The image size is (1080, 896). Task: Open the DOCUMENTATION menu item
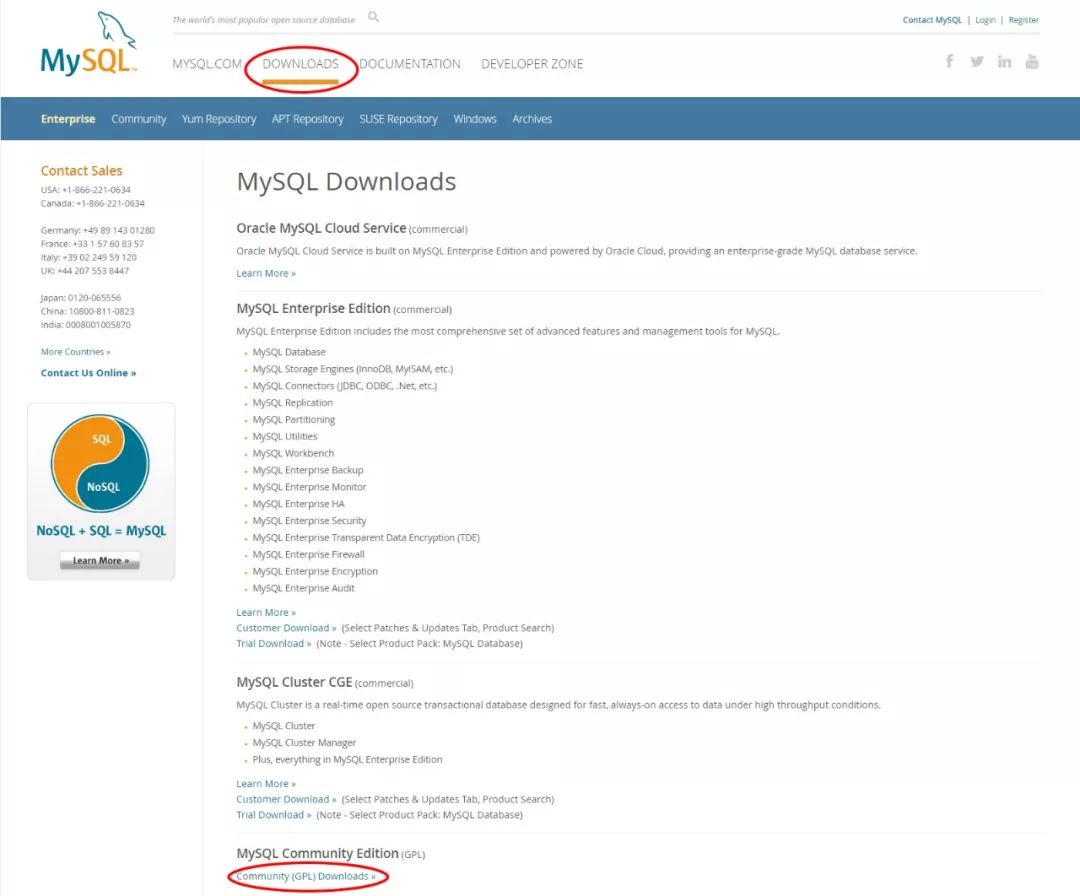click(x=410, y=63)
